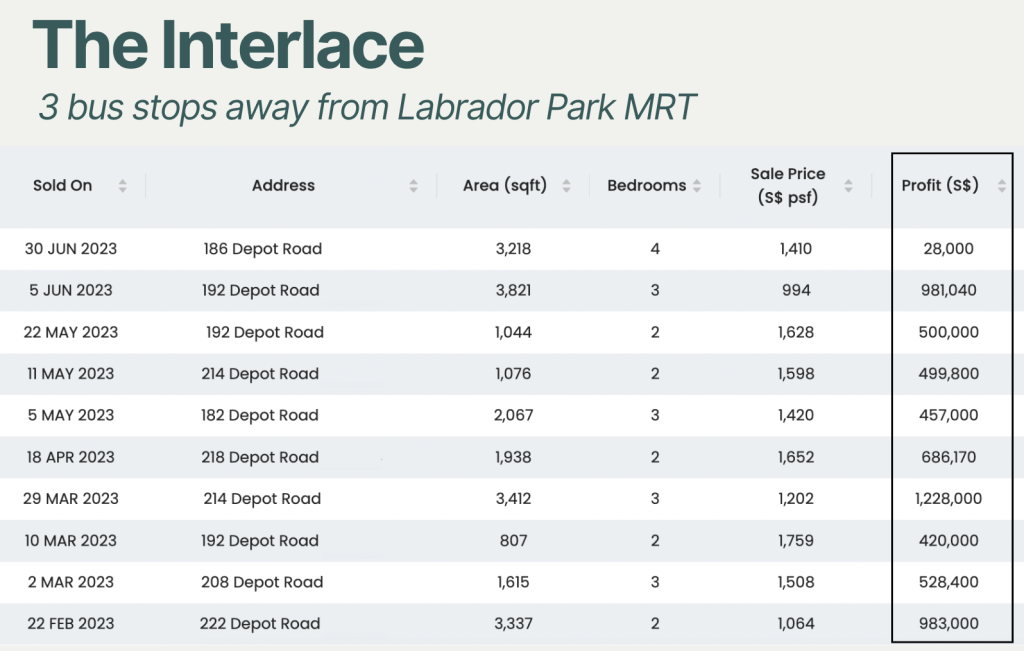Click the profit value 457,000
Viewport: 1024px width, 651px height.
pos(948,415)
